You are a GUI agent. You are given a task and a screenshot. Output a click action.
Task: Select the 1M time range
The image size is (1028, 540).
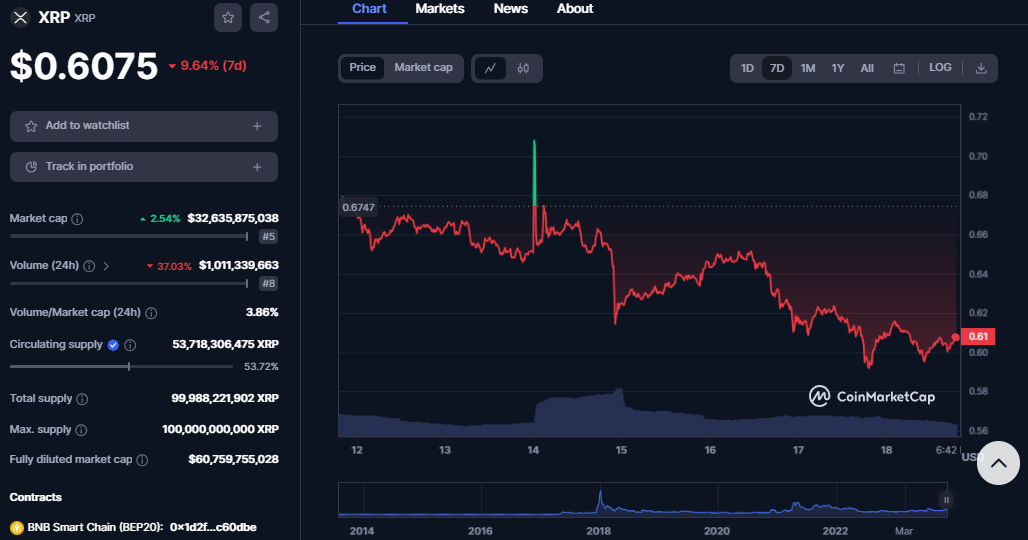[x=808, y=68]
